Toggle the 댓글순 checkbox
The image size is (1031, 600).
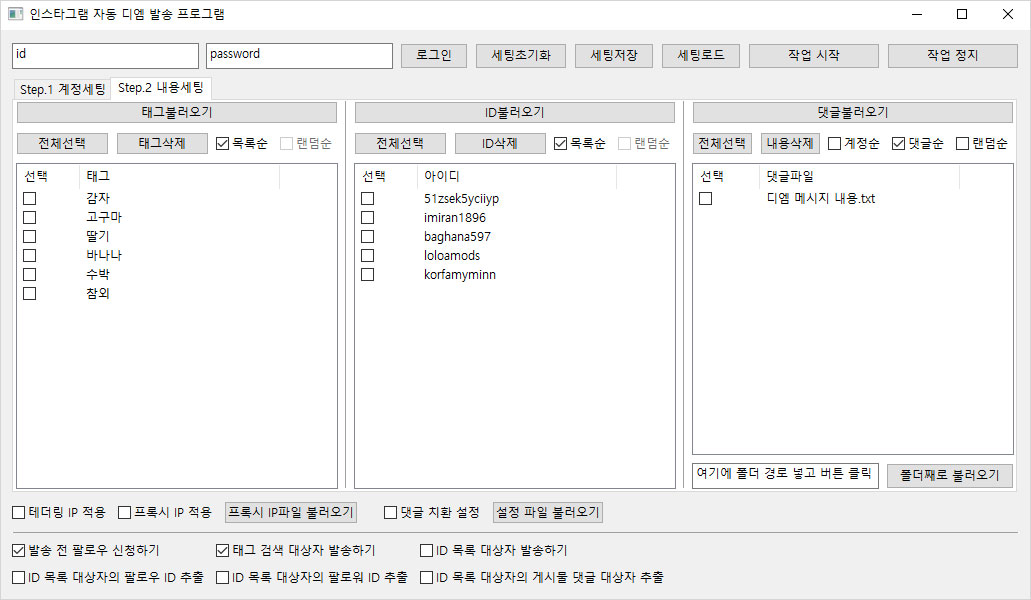click(x=898, y=143)
